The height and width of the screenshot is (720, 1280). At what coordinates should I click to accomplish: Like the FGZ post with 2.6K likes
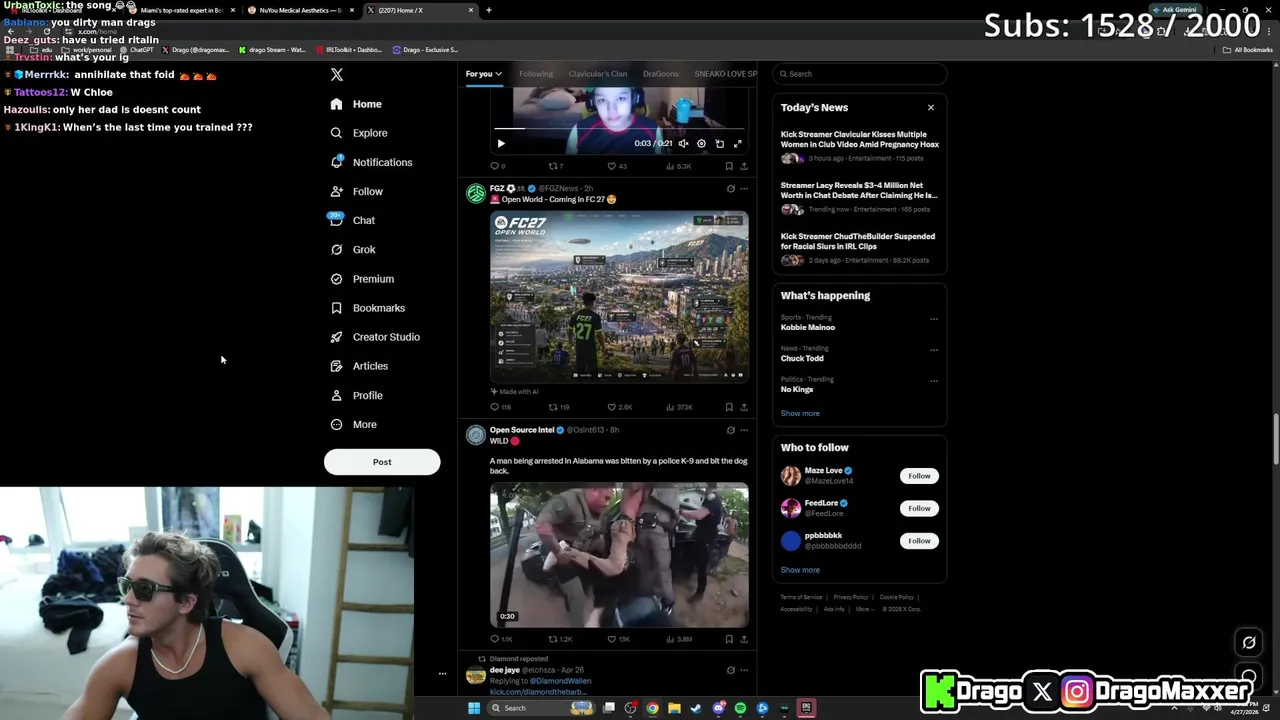tap(620, 407)
